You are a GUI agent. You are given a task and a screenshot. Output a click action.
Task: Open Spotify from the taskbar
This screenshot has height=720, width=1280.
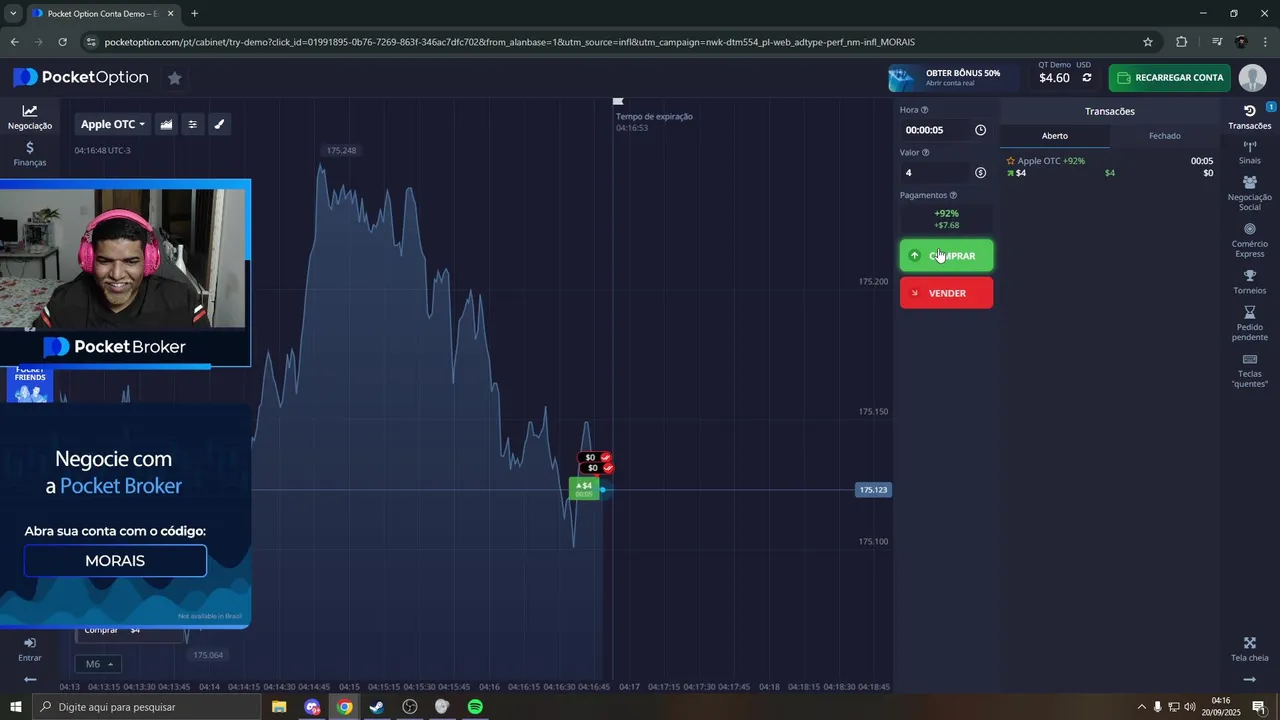tap(475, 707)
